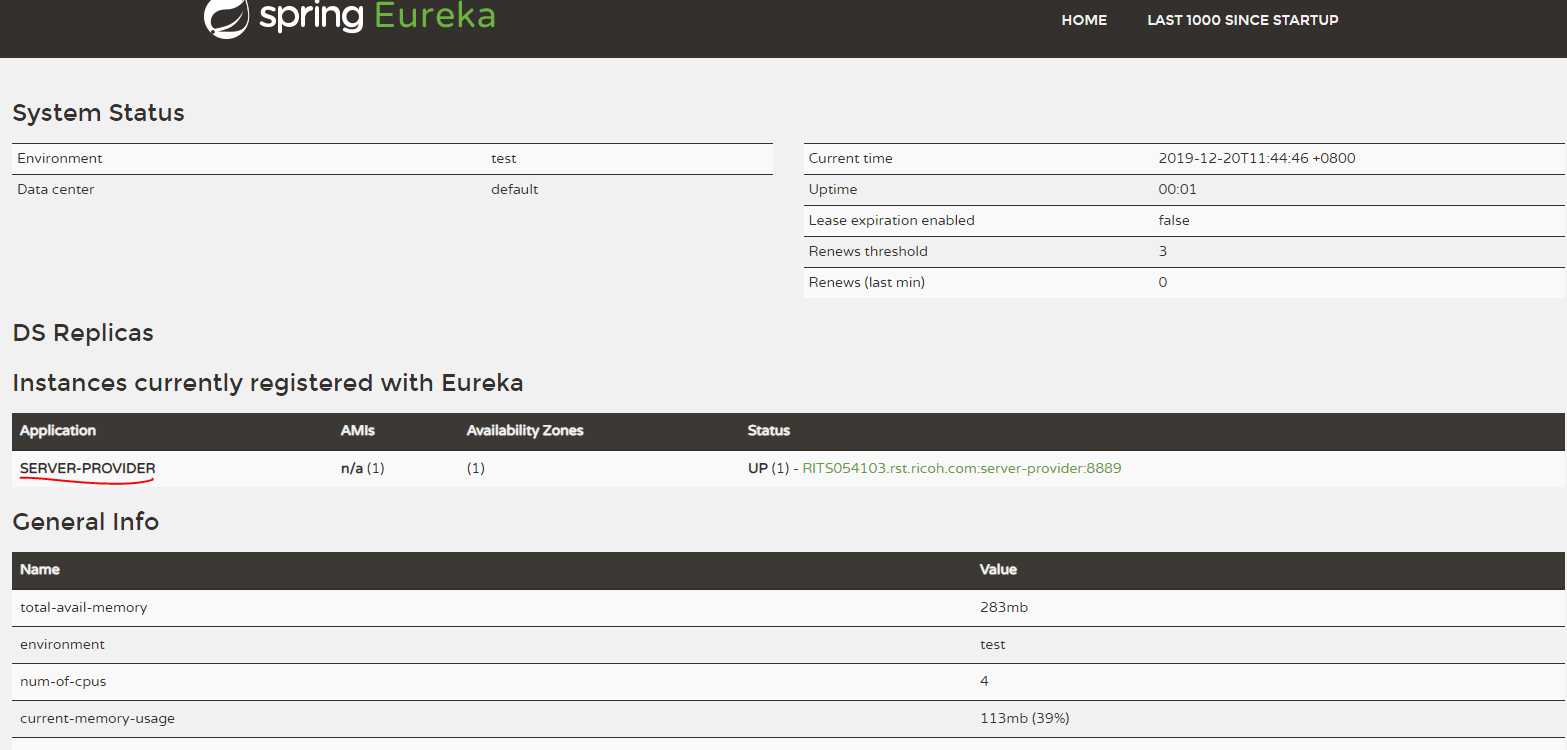
Task: Select the 'default' data center value
Action: coord(514,189)
